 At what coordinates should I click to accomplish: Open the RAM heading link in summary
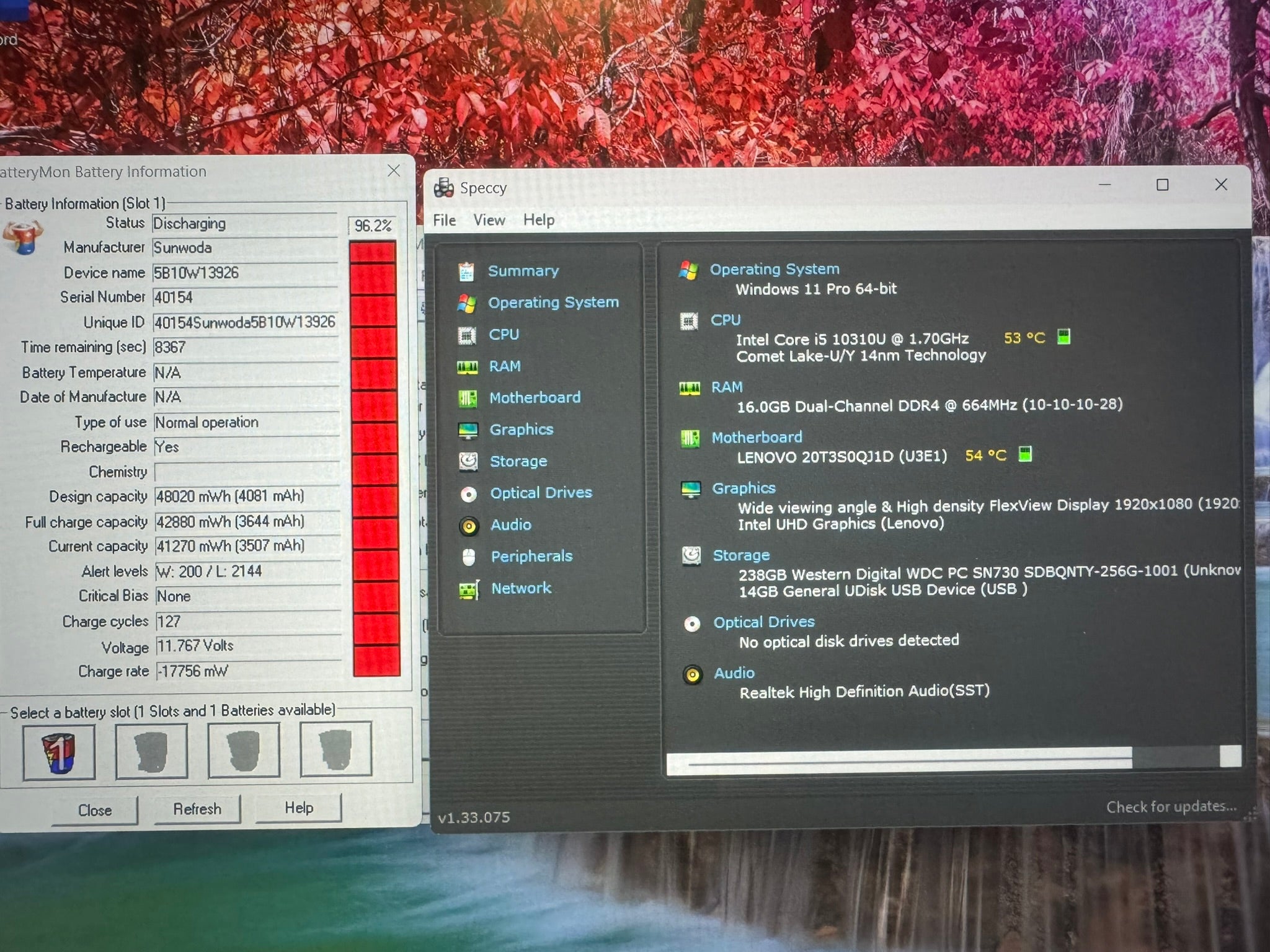click(727, 387)
